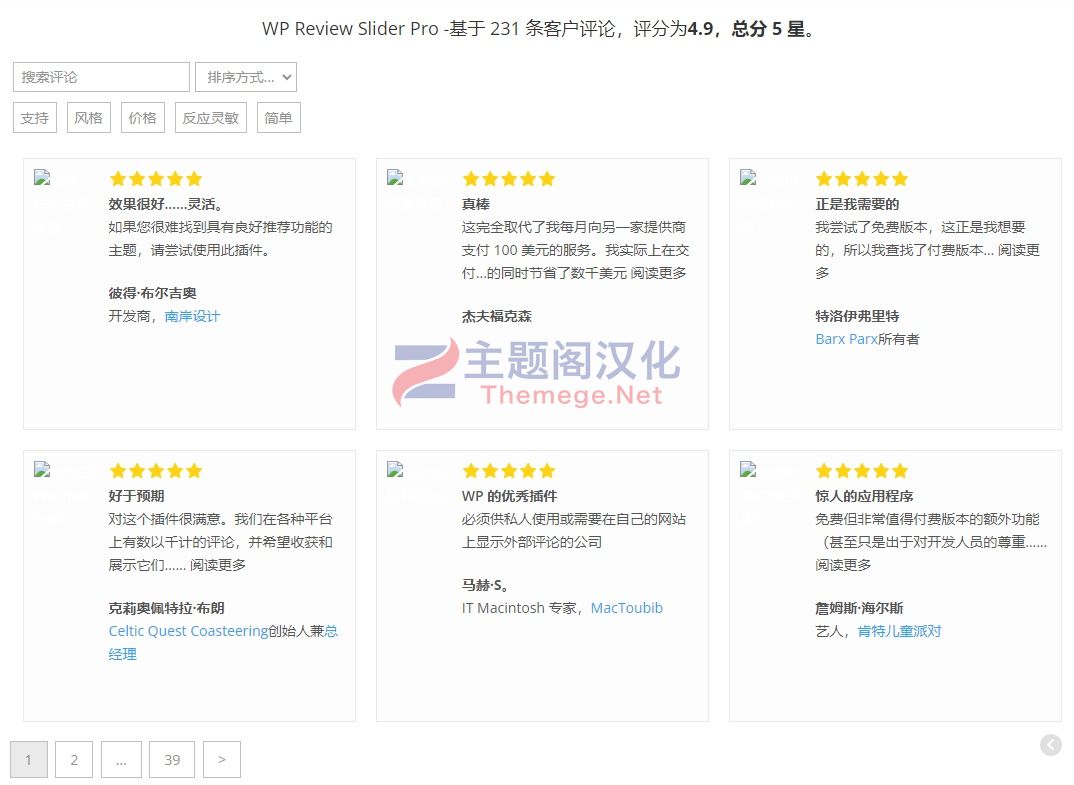
Task: Click avatar image in 惊人的应用程序 review card
Action: click(748, 470)
